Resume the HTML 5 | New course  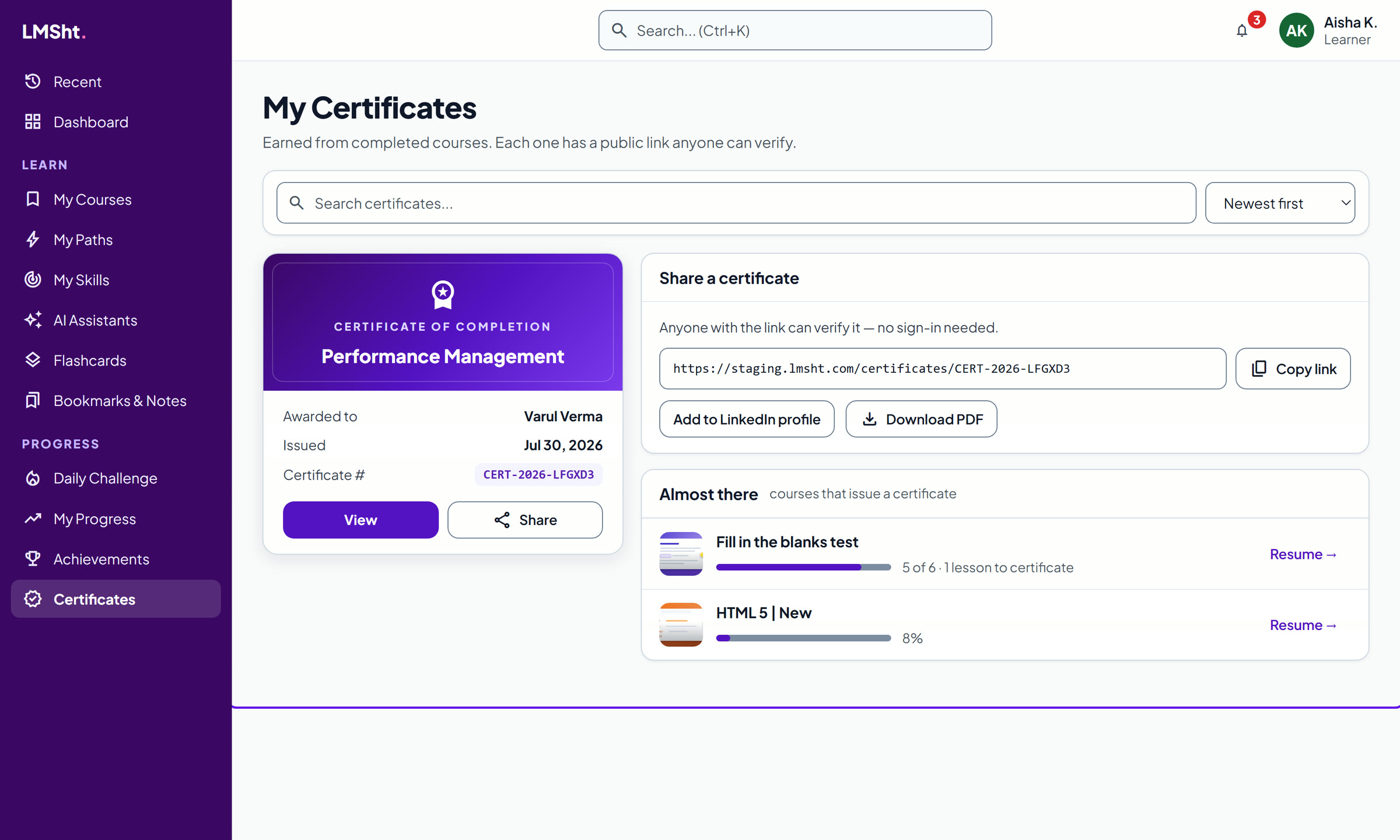pyautogui.click(x=1303, y=625)
